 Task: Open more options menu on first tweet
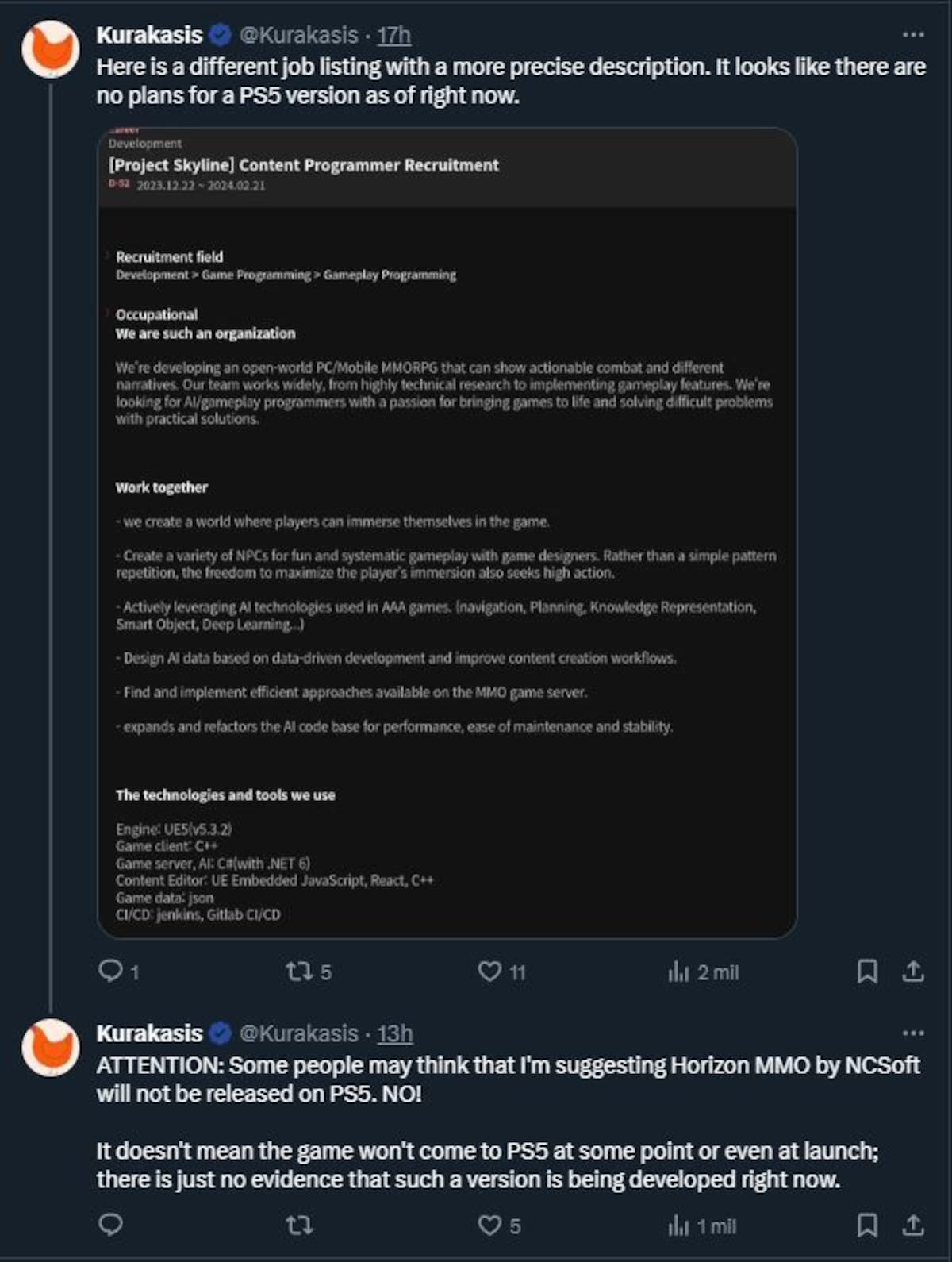click(913, 34)
